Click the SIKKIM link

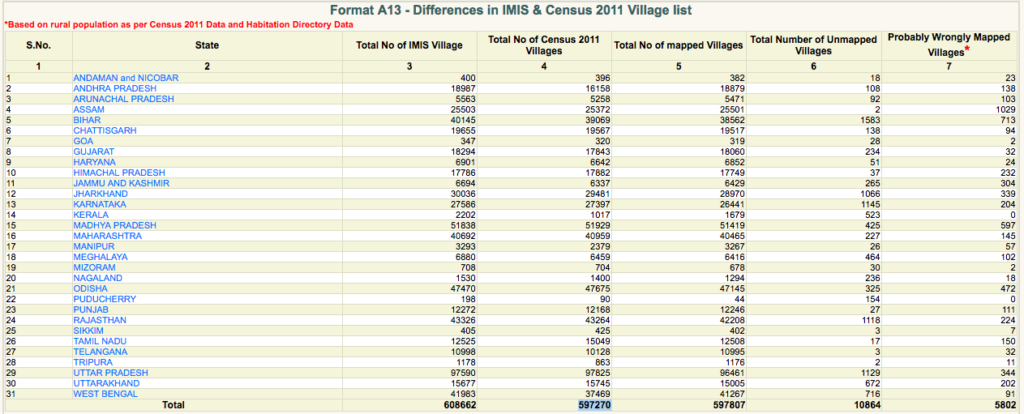tap(88, 330)
